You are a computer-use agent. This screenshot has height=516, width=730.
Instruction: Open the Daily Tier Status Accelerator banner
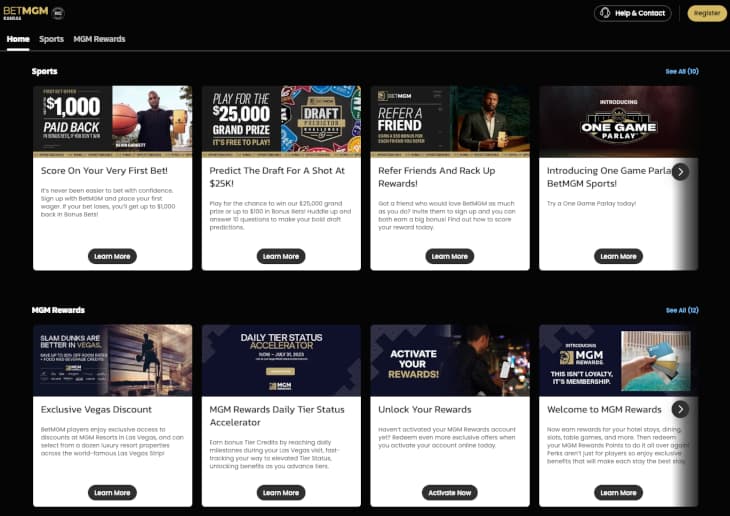[281, 360]
